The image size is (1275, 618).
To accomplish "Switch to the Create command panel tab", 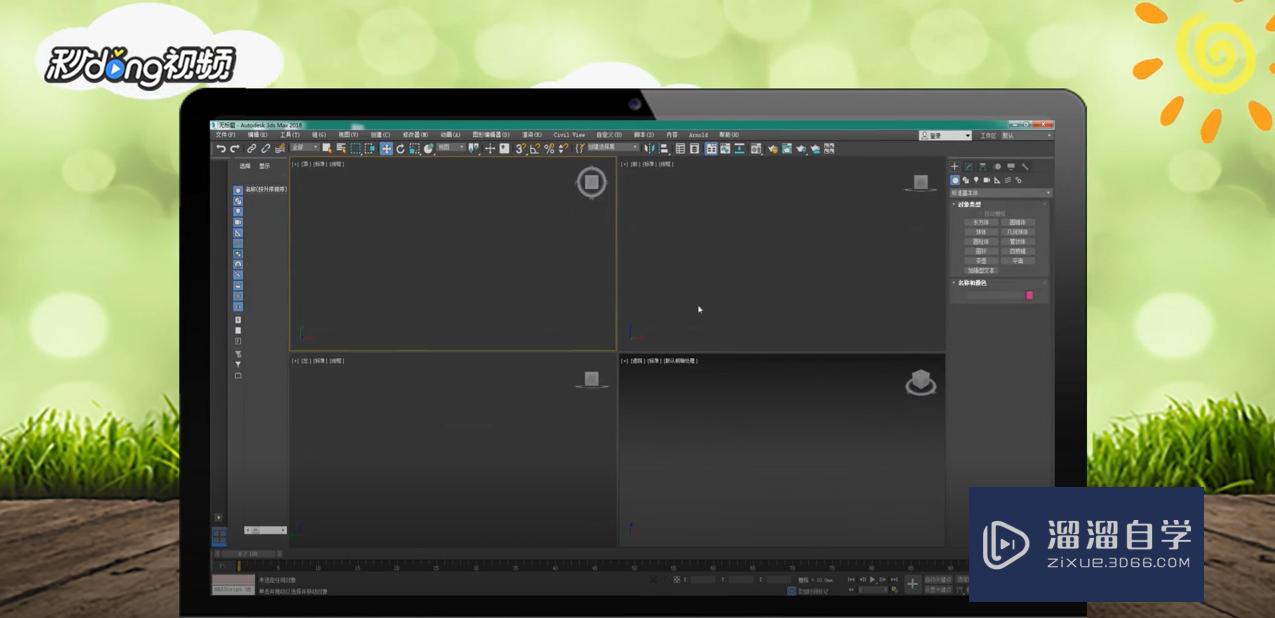I will click(x=954, y=166).
